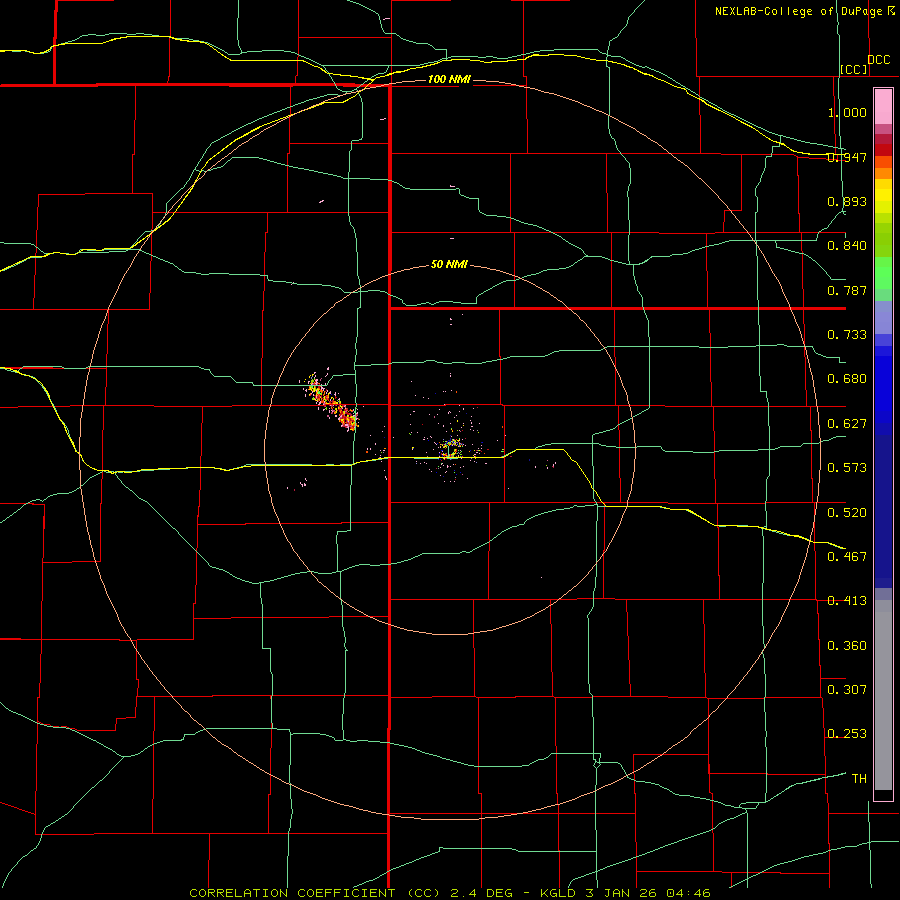Click the [CC] product label

(854, 69)
